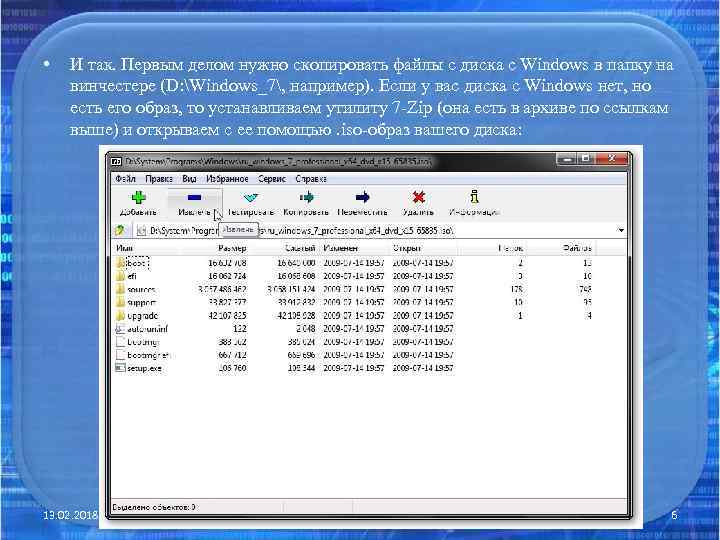The width and height of the screenshot is (720, 540).
Task: Sort by the Сжатый column header
Action: (300, 248)
